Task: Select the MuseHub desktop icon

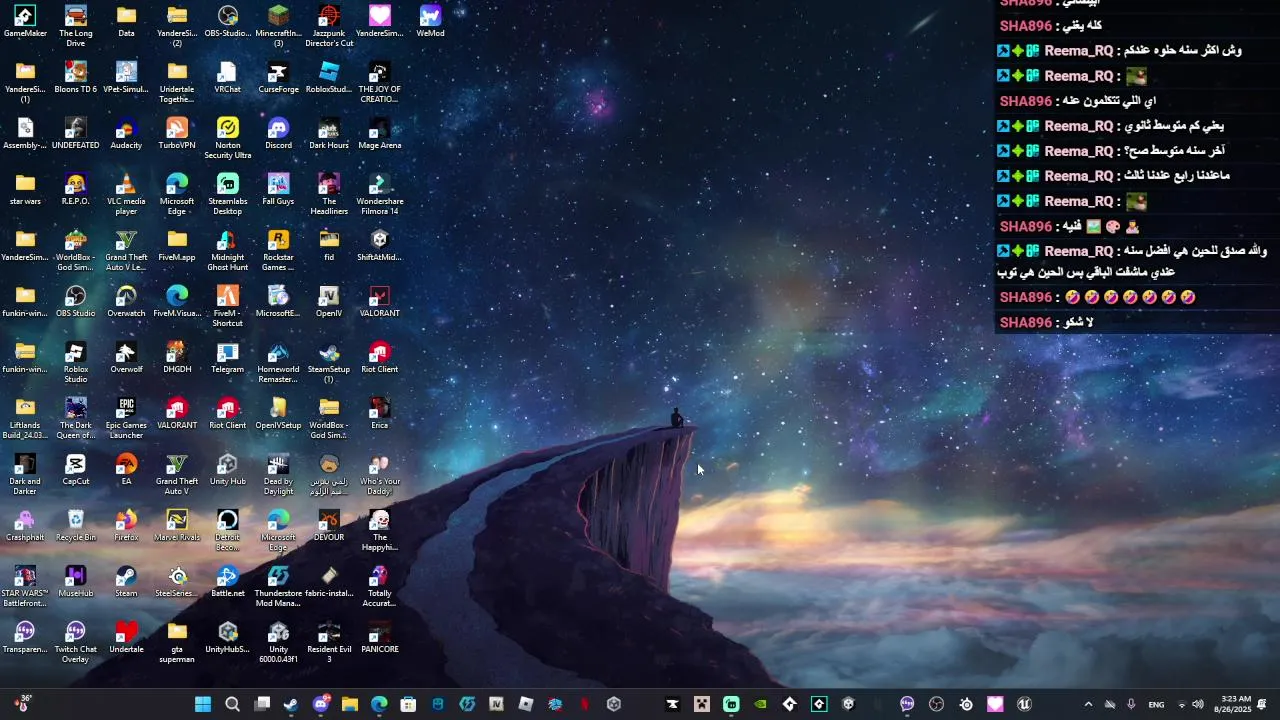Action: (x=76, y=582)
